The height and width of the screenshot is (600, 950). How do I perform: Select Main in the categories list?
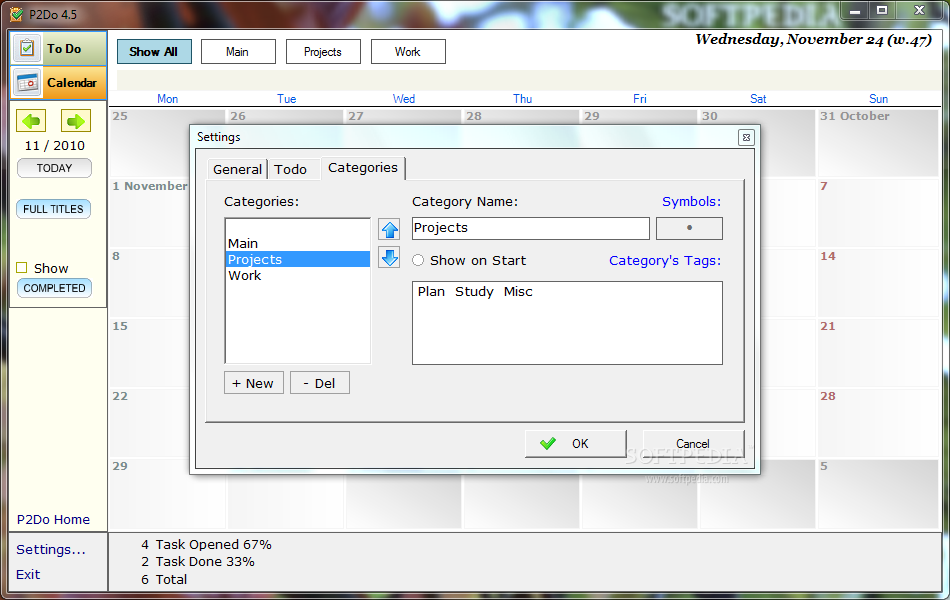[297, 243]
